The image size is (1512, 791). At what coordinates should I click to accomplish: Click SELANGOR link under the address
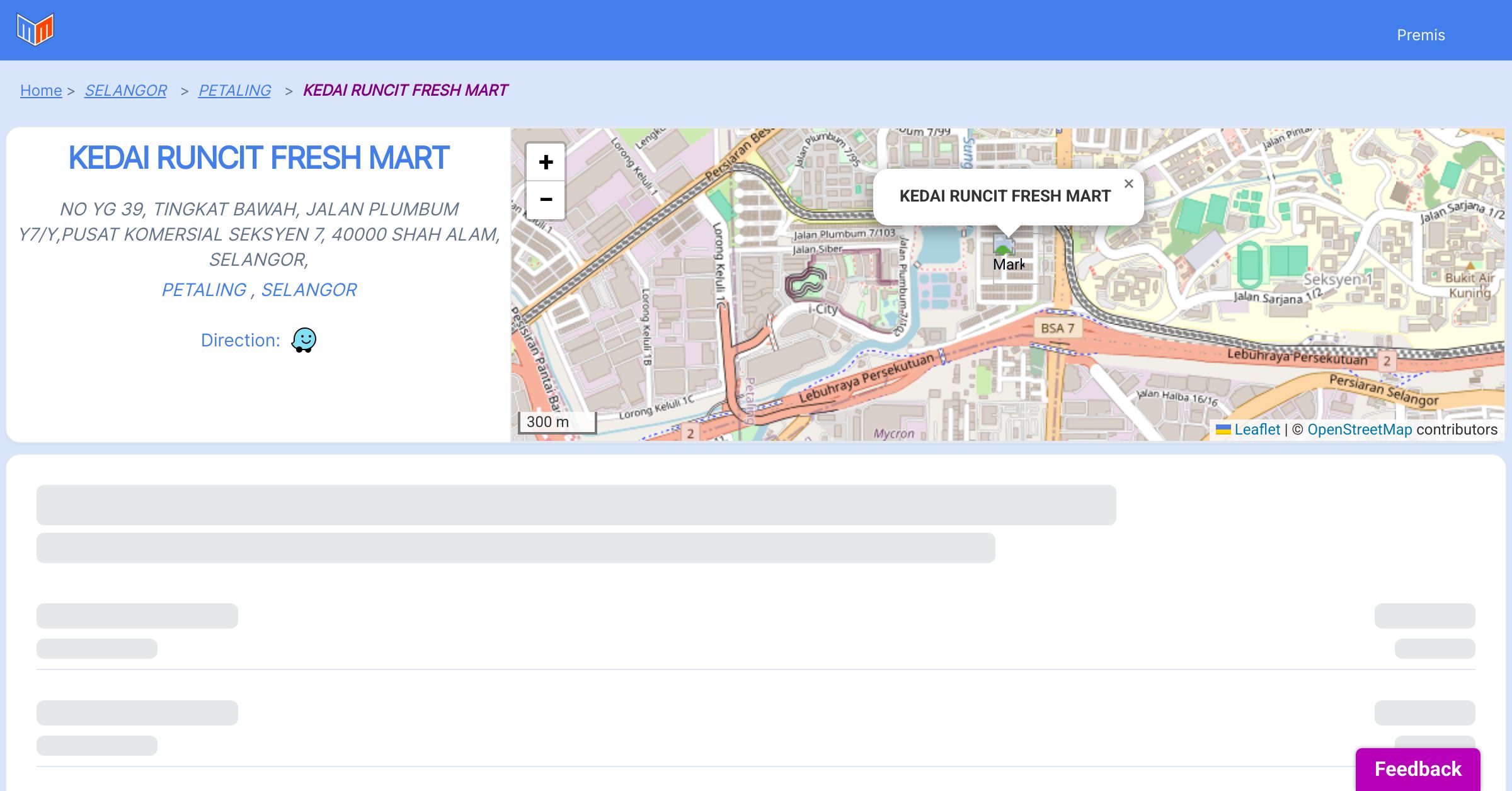tap(309, 290)
